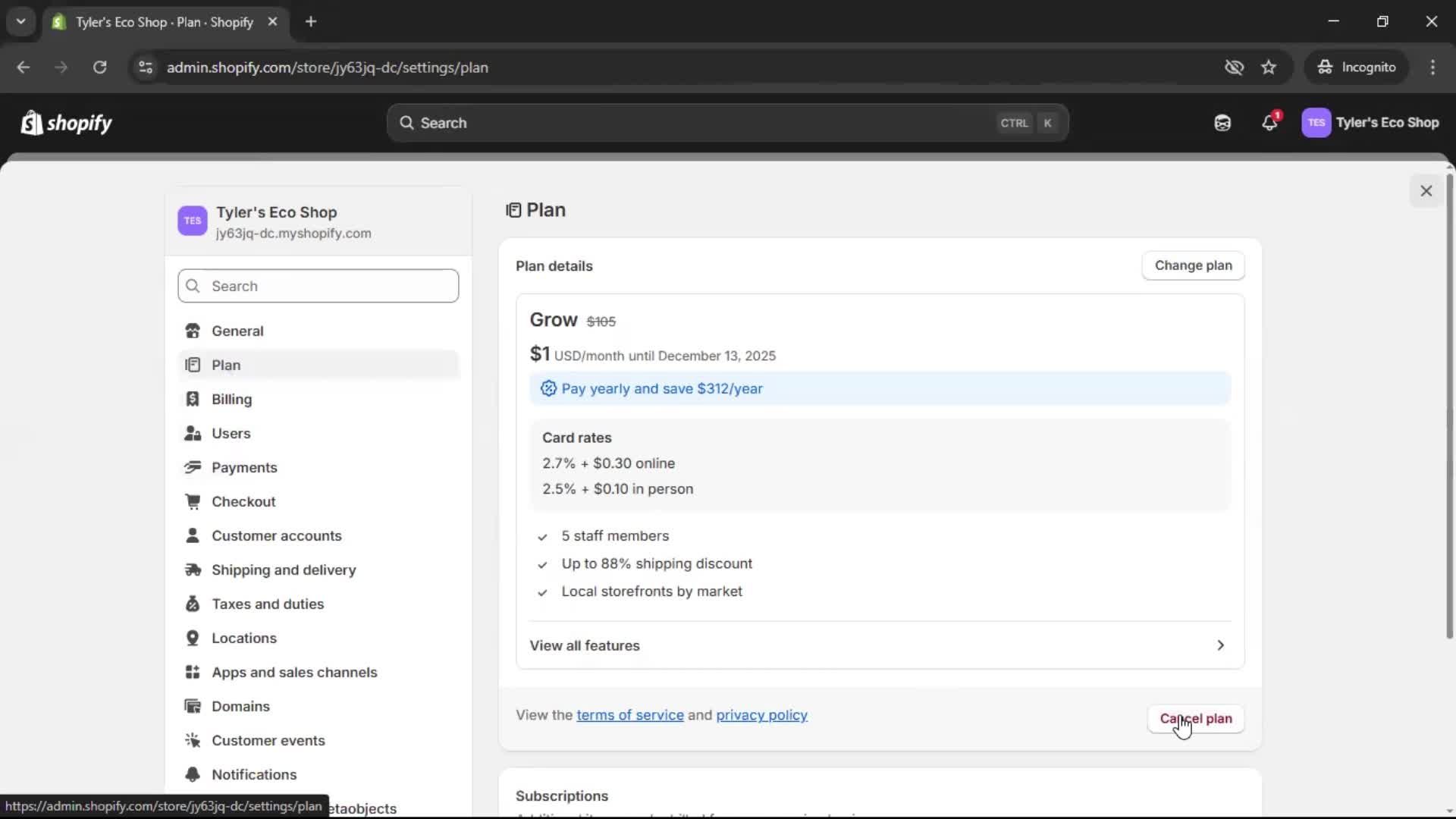The image size is (1456, 819).
Task: Open Chrome three-dot menu
Action: tap(1432, 67)
